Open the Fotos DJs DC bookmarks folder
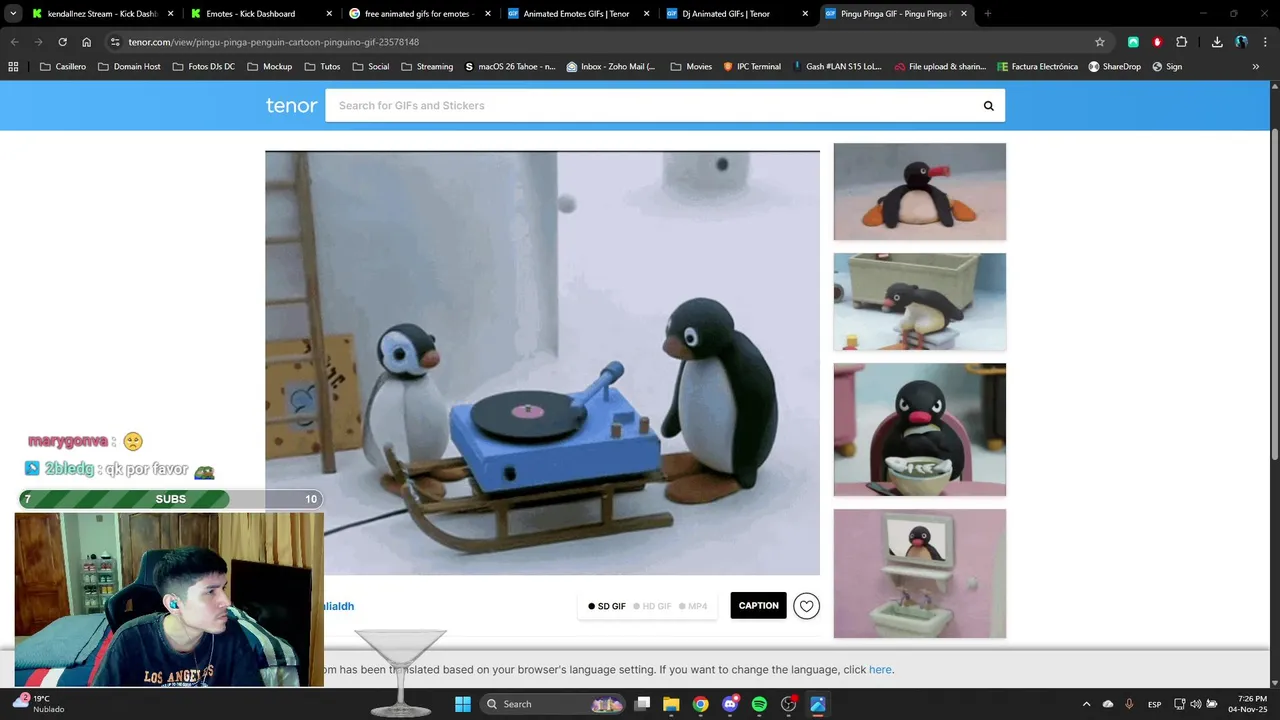Viewport: 1280px width, 720px height. 204,67
